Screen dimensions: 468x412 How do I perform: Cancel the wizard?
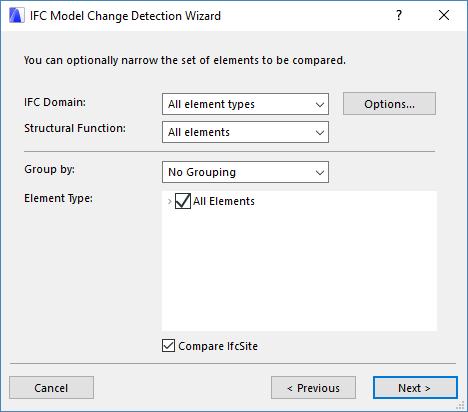51,388
